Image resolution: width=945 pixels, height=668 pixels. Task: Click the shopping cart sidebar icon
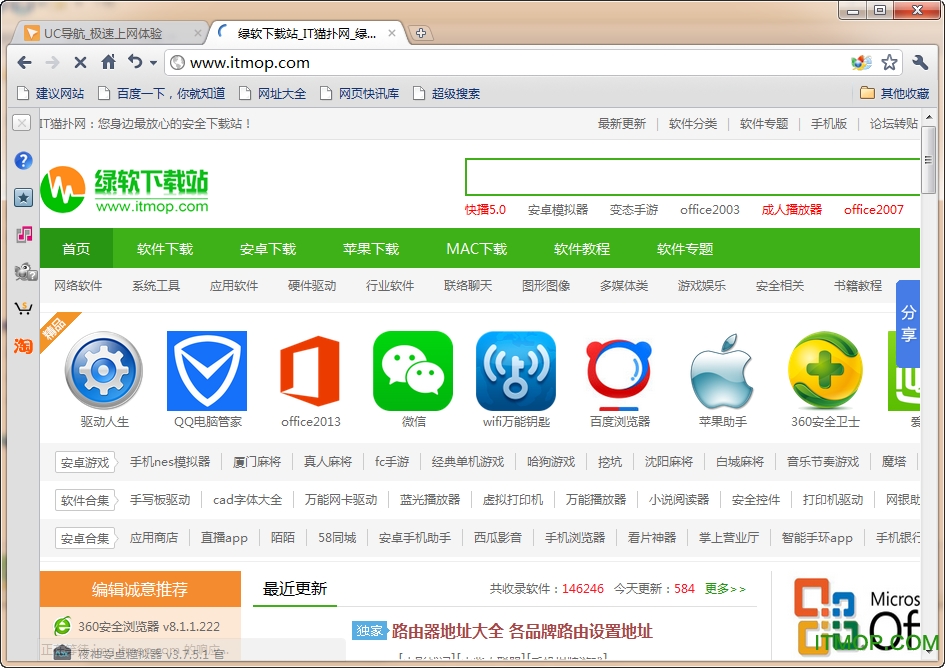(23, 308)
